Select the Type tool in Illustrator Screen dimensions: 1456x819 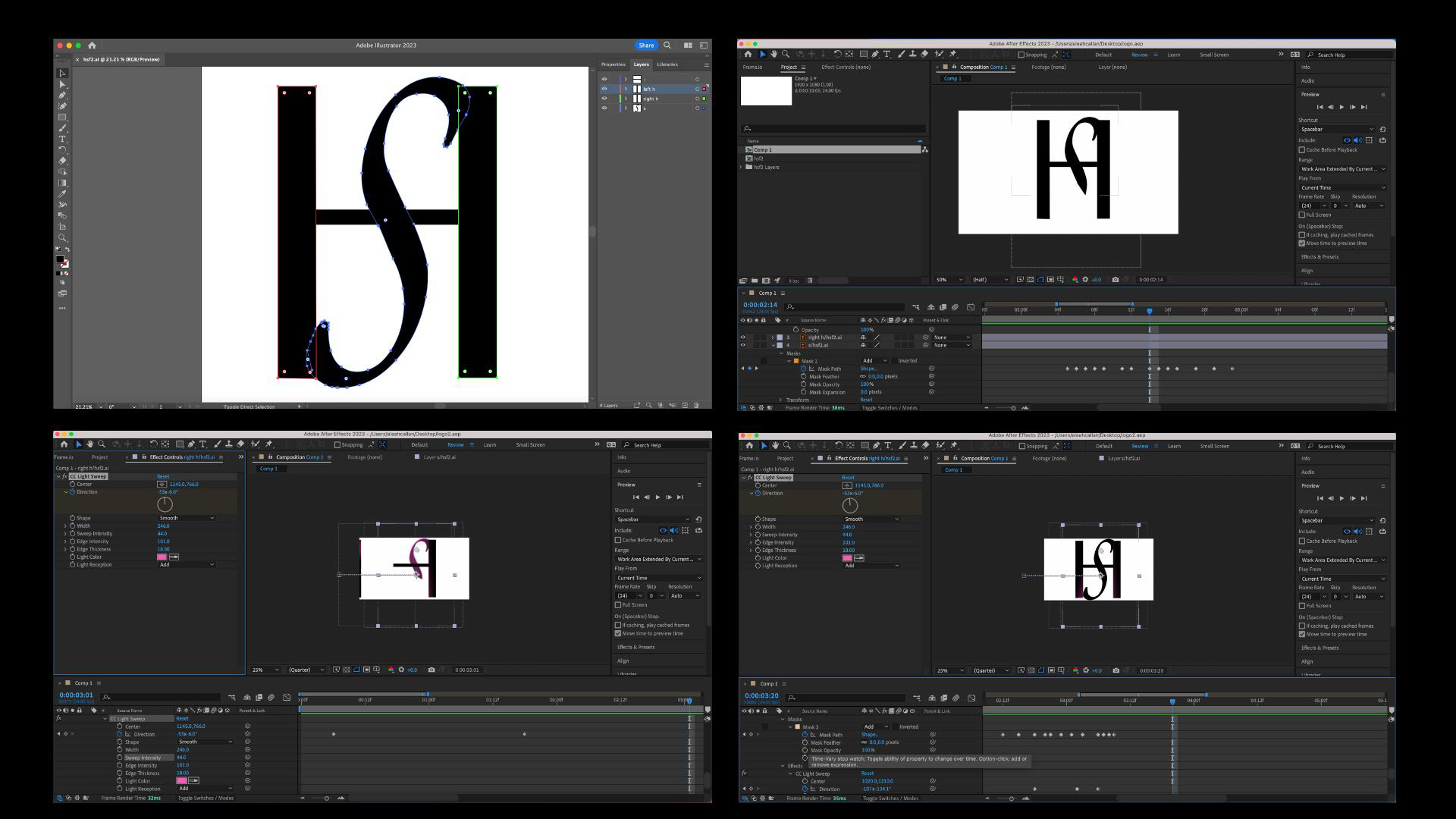tap(63, 140)
